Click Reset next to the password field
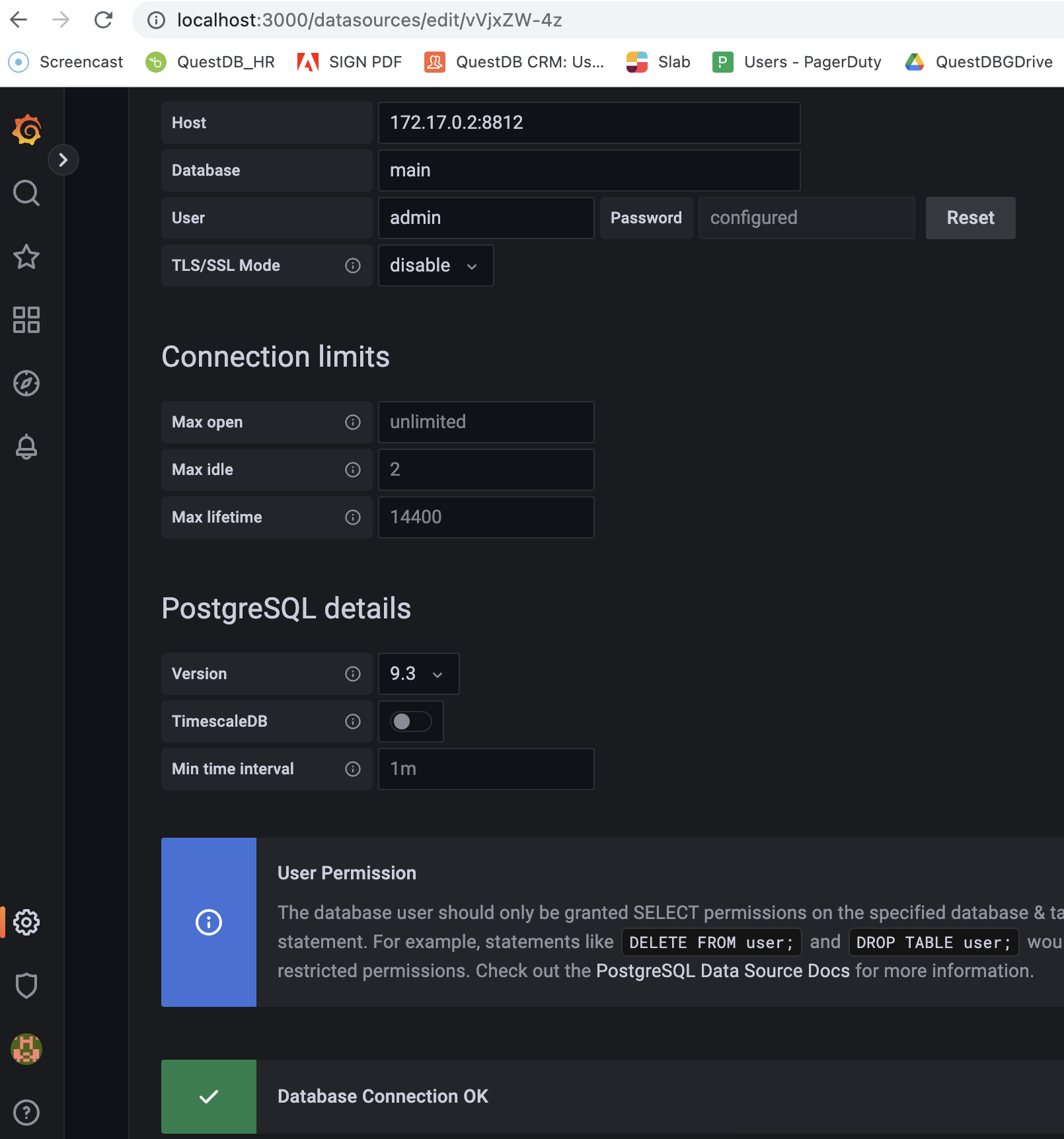Image resolution: width=1064 pixels, height=1139 pixels. click(x=970, y=218)
